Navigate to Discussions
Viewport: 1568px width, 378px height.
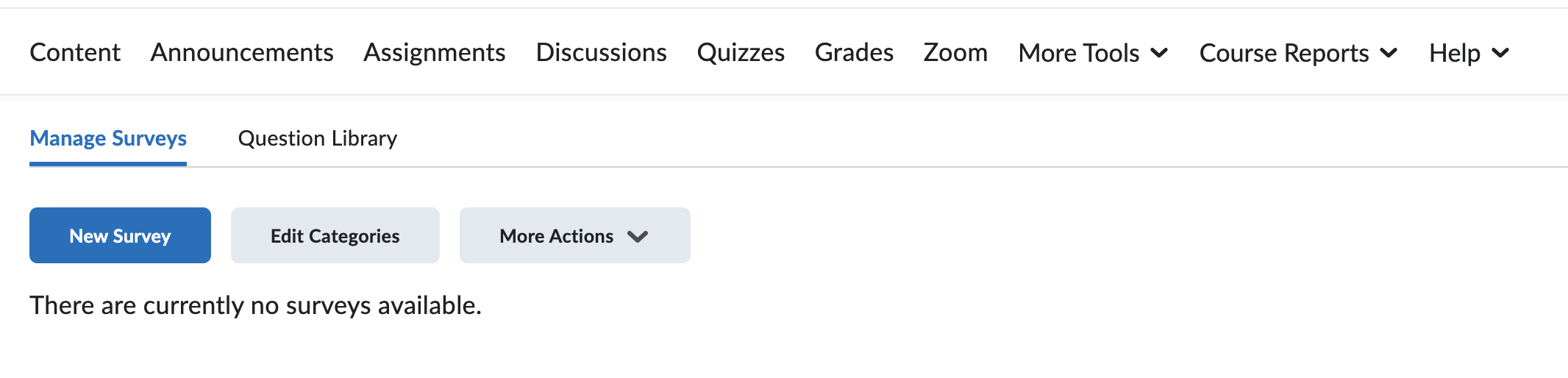click(x=601, y=53)
